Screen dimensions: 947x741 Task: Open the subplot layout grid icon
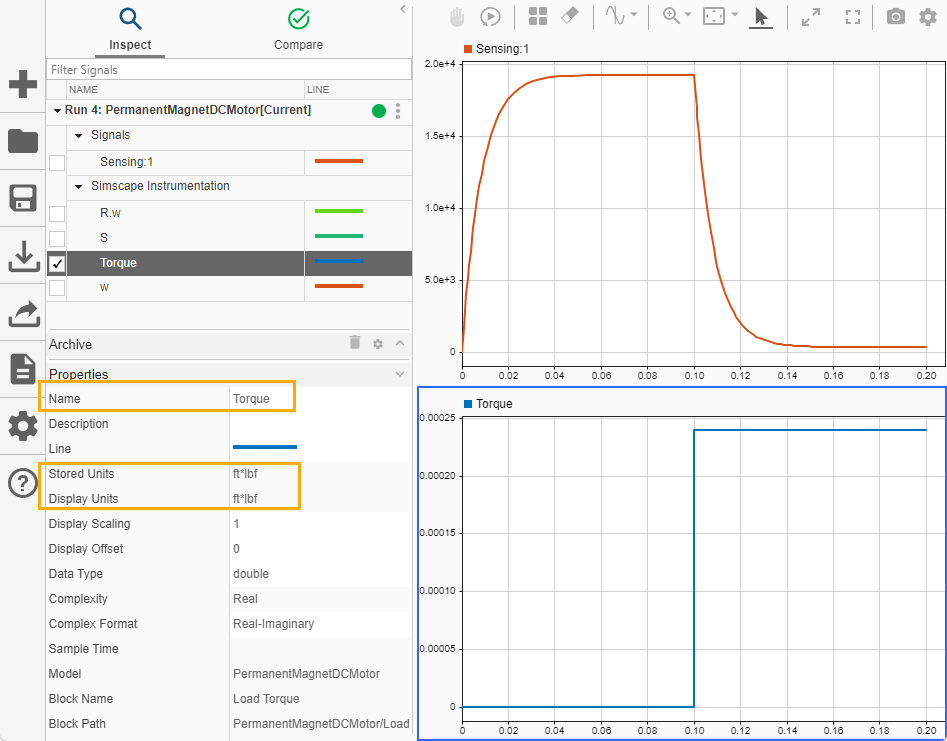coord(538,17)
